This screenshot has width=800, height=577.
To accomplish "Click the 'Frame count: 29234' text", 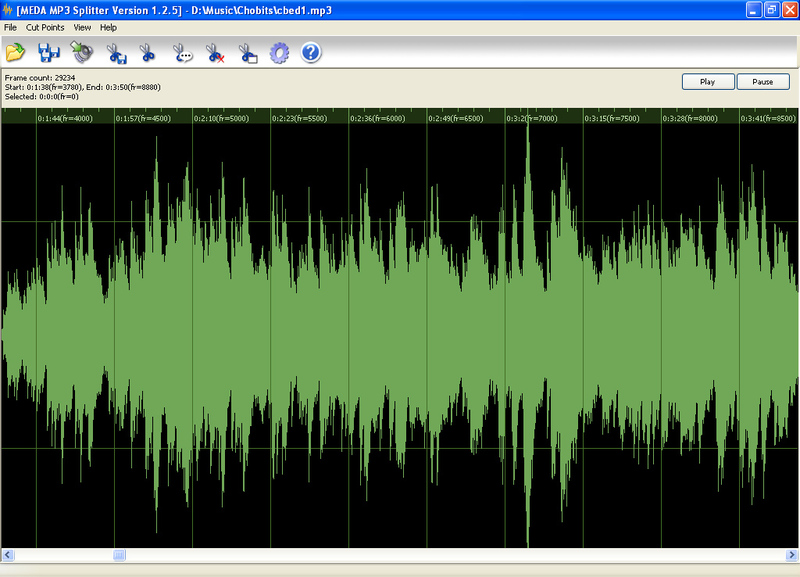I will point(40,78).
